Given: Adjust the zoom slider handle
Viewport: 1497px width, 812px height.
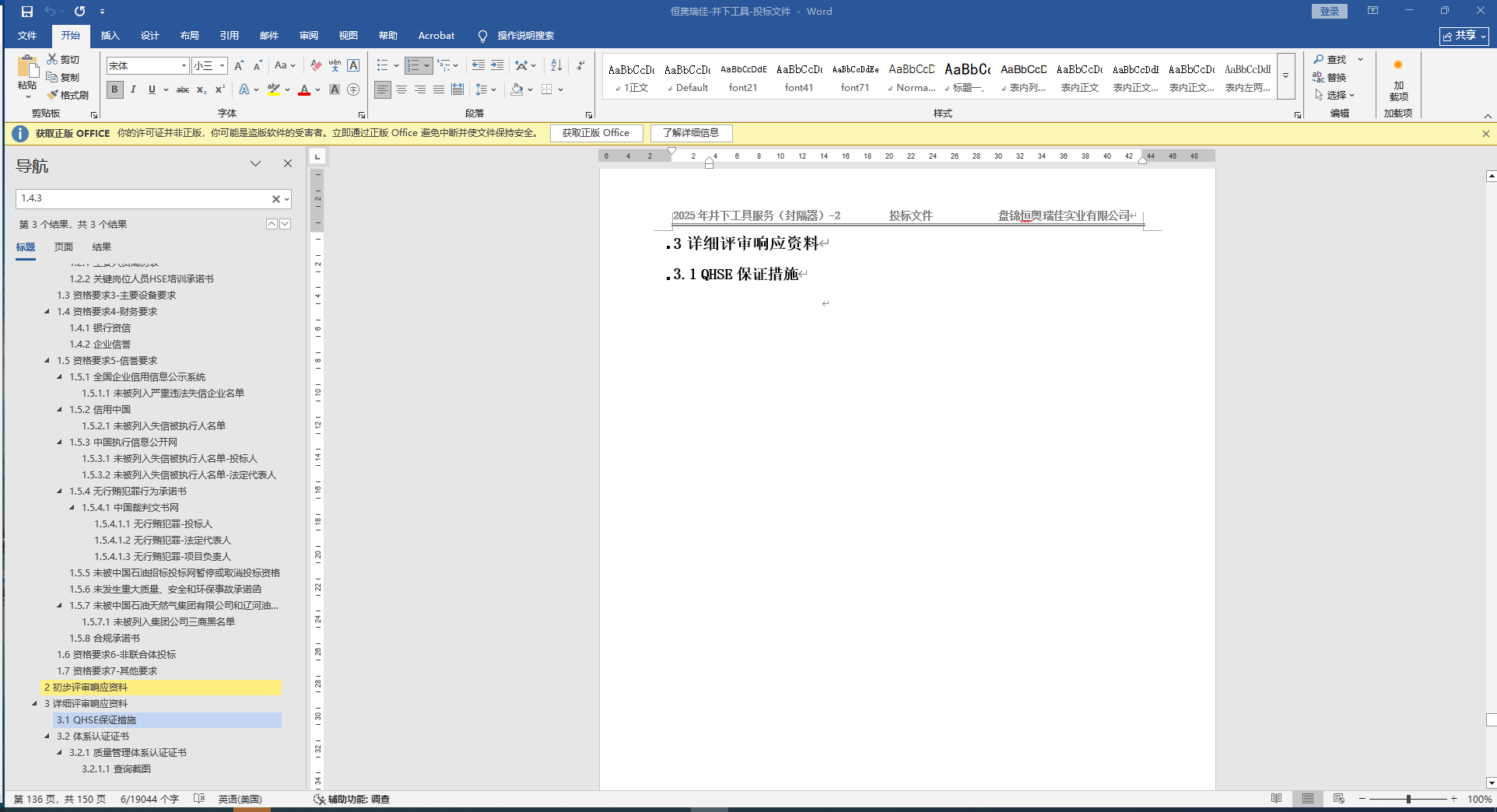Looking at the screenshot, I should pyautogui.click(x=1408, y=800).
